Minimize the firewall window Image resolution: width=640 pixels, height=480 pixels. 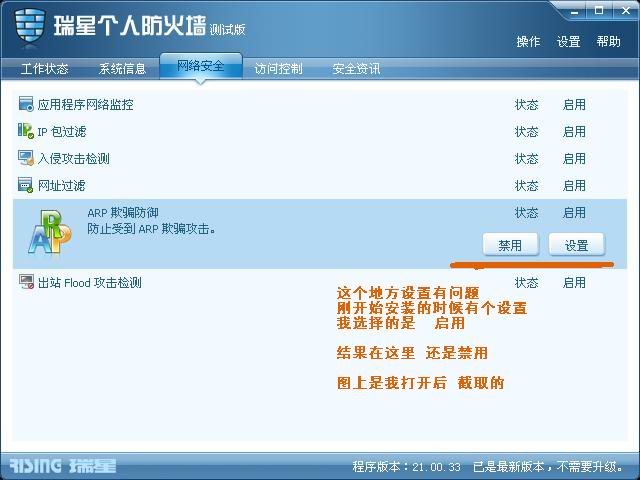[575, 11]
